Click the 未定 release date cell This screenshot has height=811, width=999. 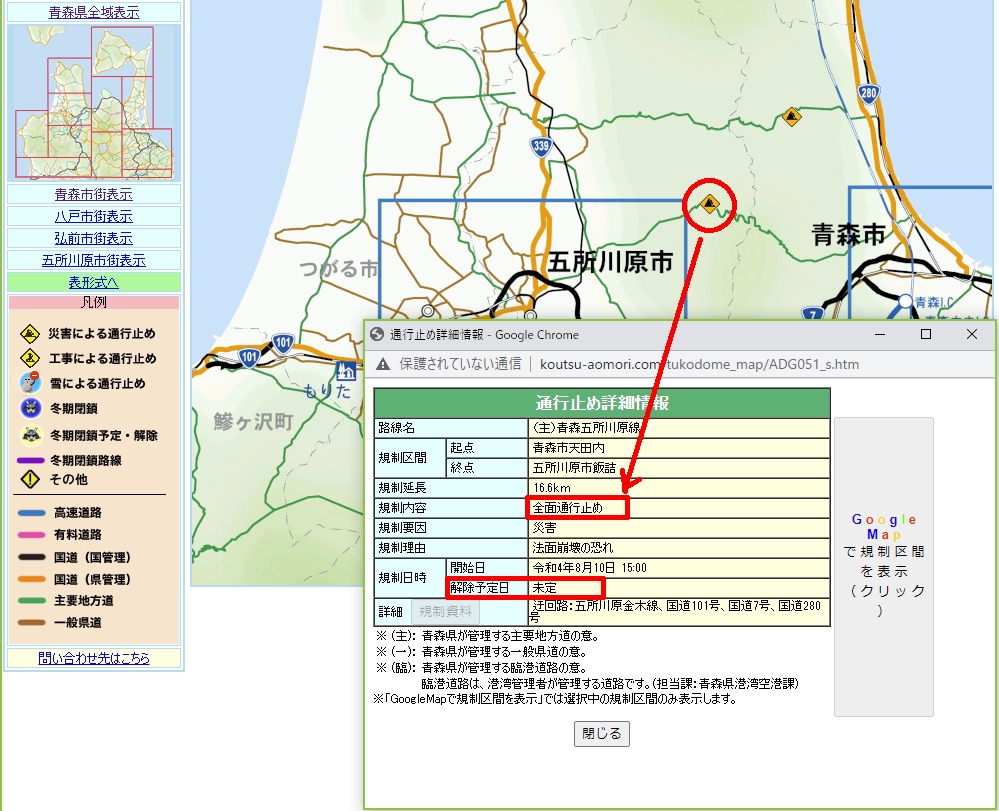679,587
